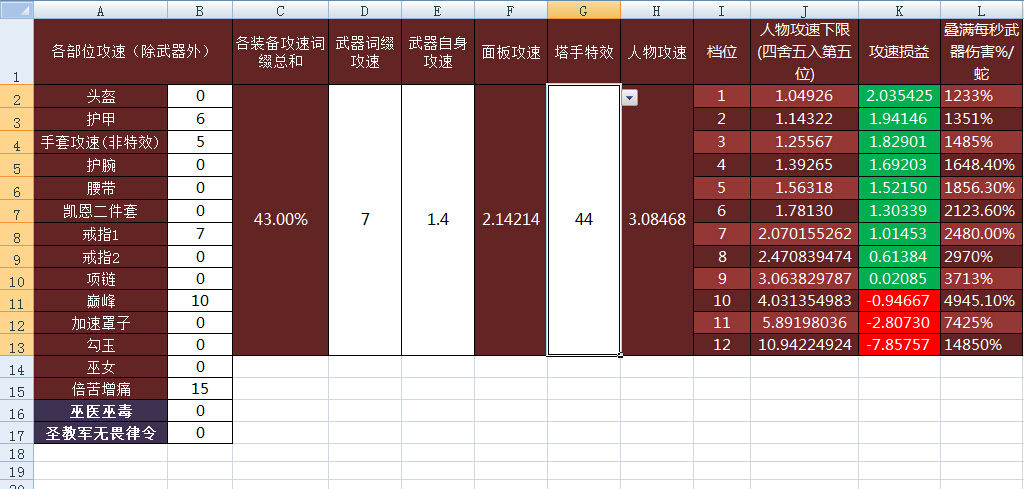1024x489 pixels.
Task: Click cell with 头盔 label
Action: 101,97
